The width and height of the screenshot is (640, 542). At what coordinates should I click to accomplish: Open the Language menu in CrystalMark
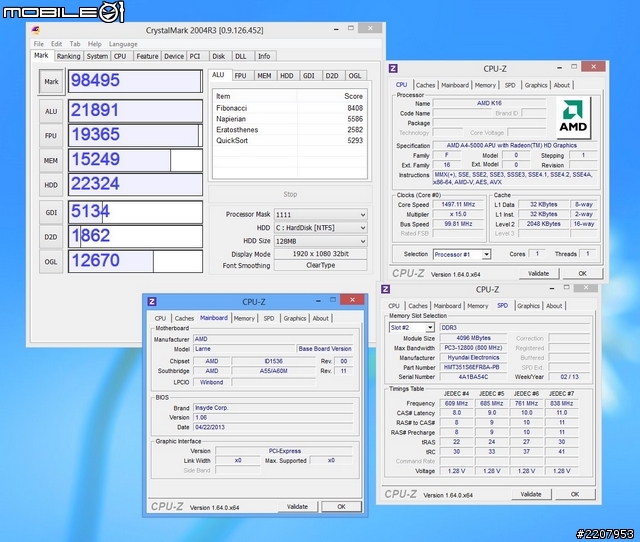(123, 44)
